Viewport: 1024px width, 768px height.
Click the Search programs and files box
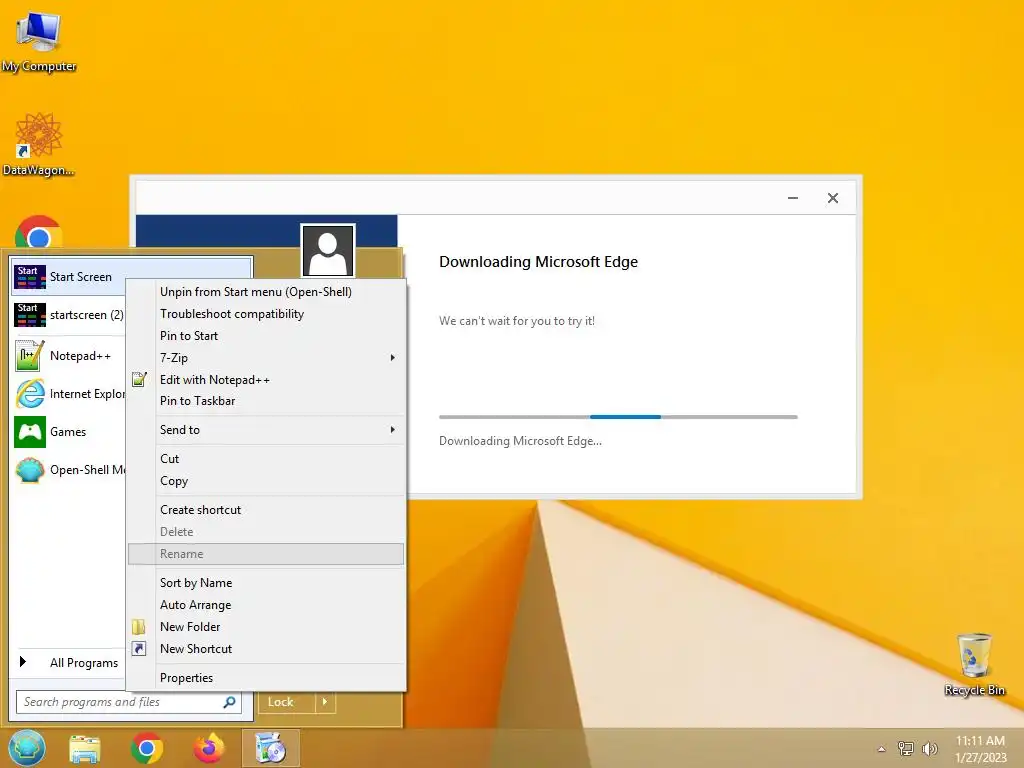(128, 702)
